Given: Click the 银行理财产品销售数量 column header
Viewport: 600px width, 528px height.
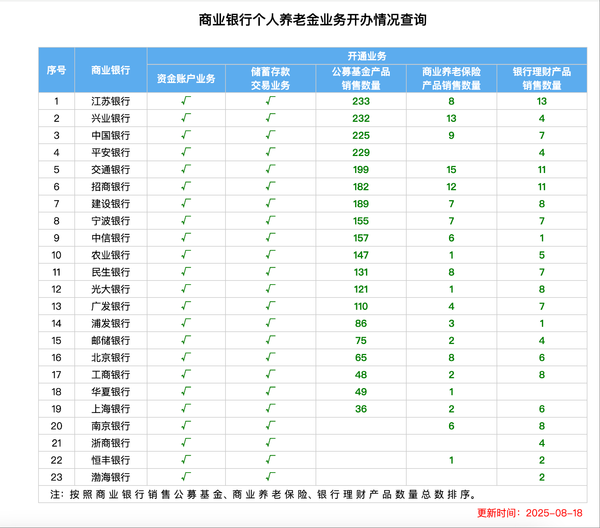Looking at the screenshot, I should 542,79.
